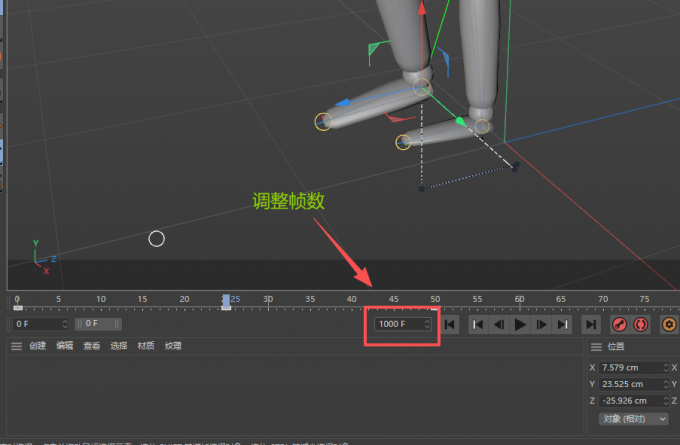Viewport: 680px width, 445px height.
Task: Go to previous keyframe button
Action: [x=477, y=324]
